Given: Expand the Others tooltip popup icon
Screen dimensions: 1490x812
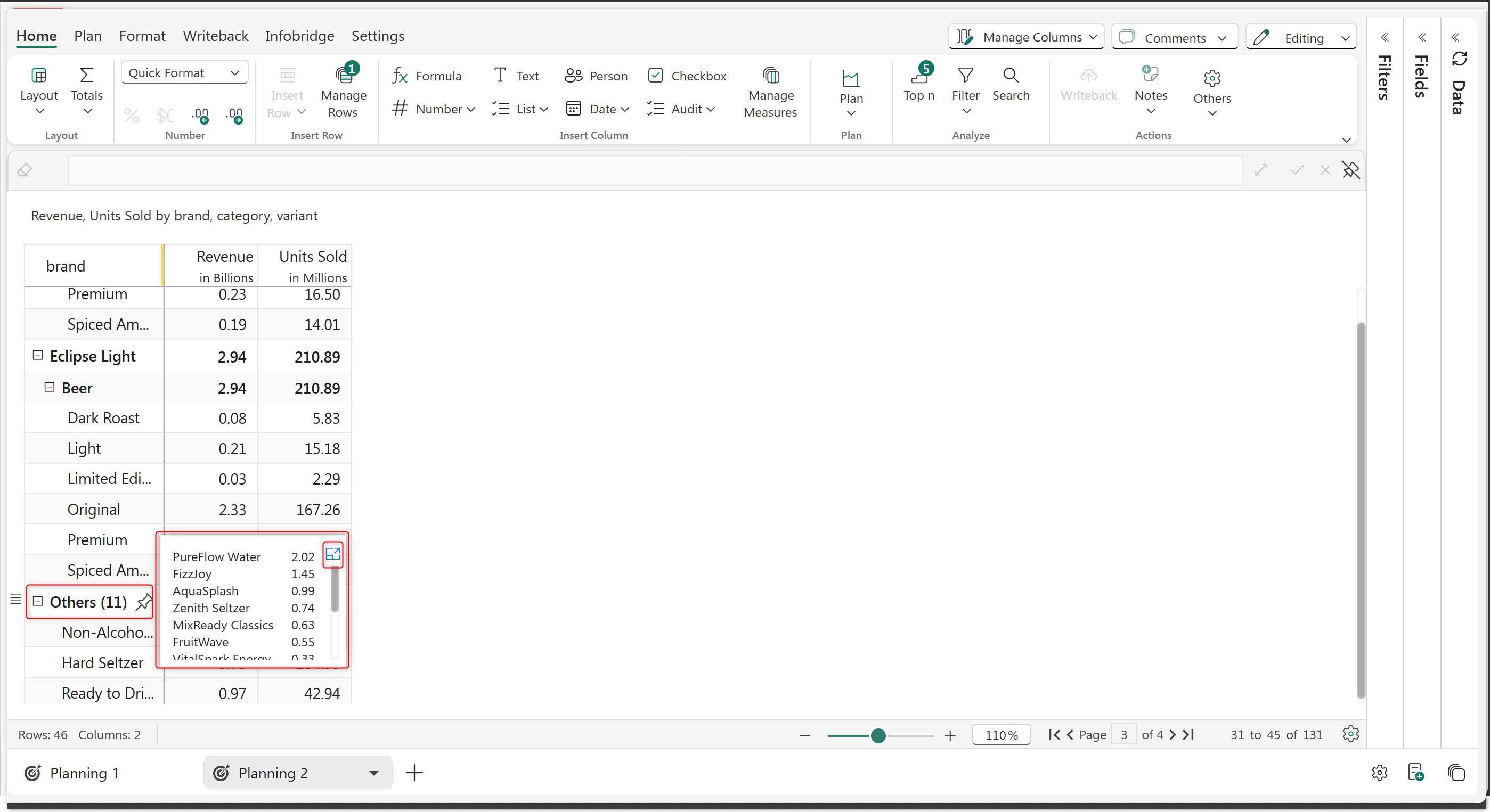Looking at the screenshot, I should coord(332,554).
